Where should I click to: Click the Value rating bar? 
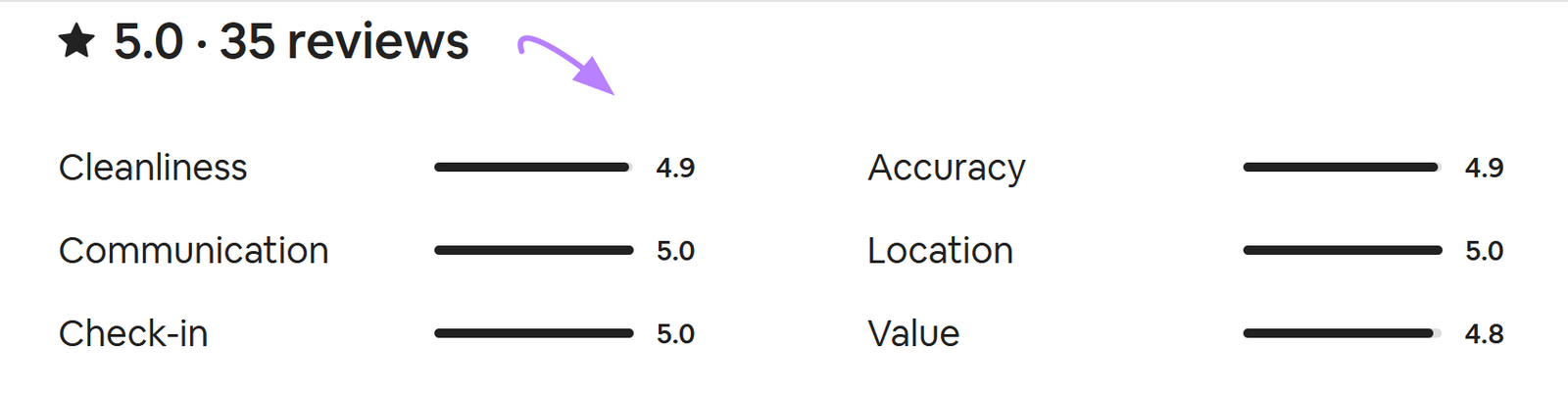click(1342, 334)
